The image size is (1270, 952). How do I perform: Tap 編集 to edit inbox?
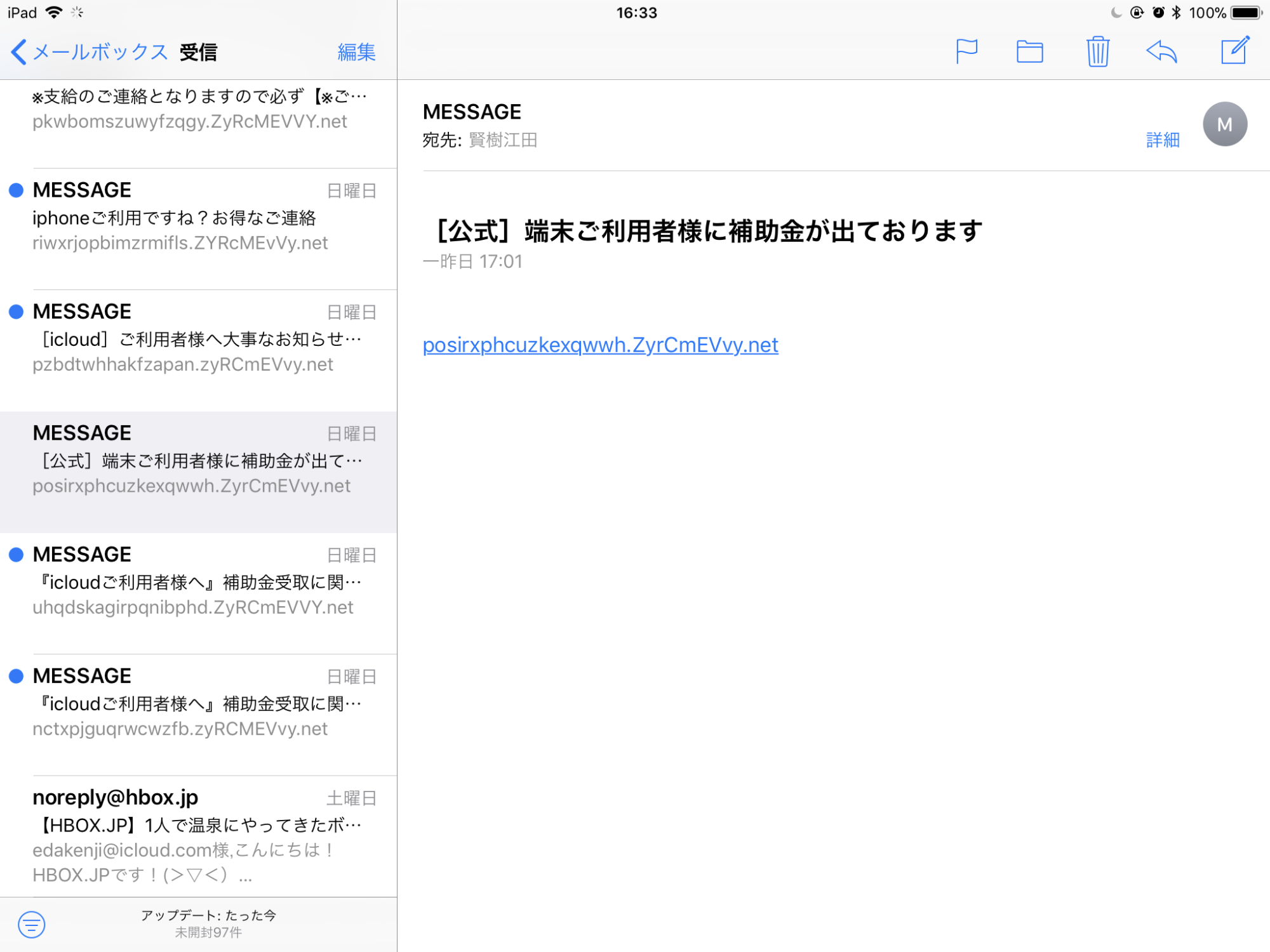[356, 51]
